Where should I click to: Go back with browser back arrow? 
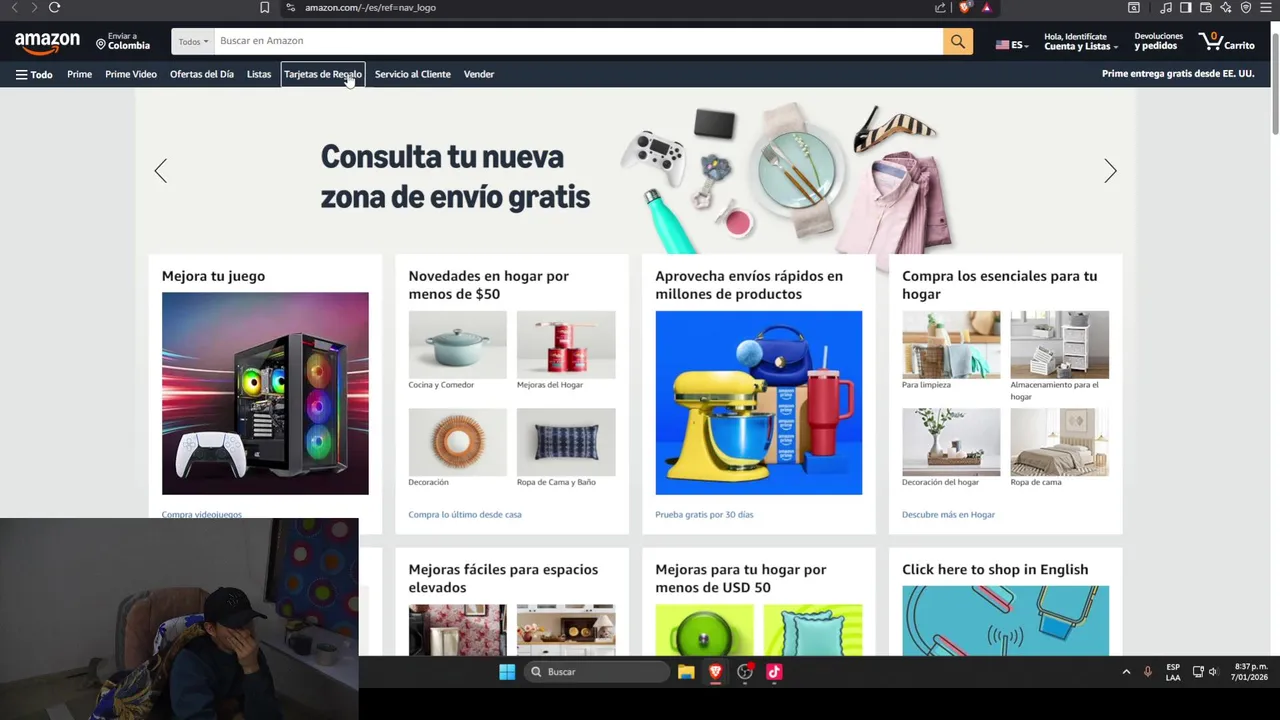point(14,8)
